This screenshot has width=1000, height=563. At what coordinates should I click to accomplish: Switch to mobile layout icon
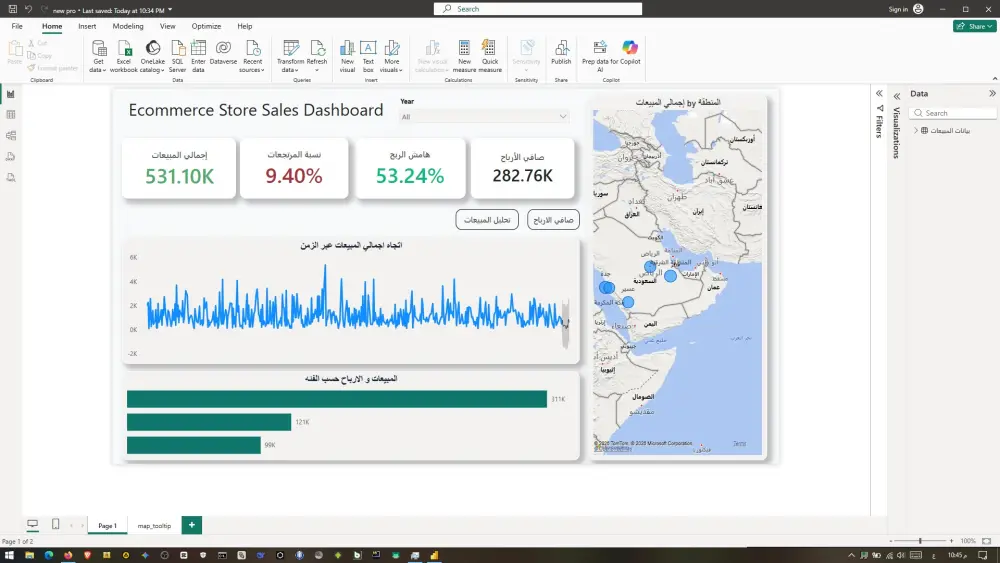point(55,524)
